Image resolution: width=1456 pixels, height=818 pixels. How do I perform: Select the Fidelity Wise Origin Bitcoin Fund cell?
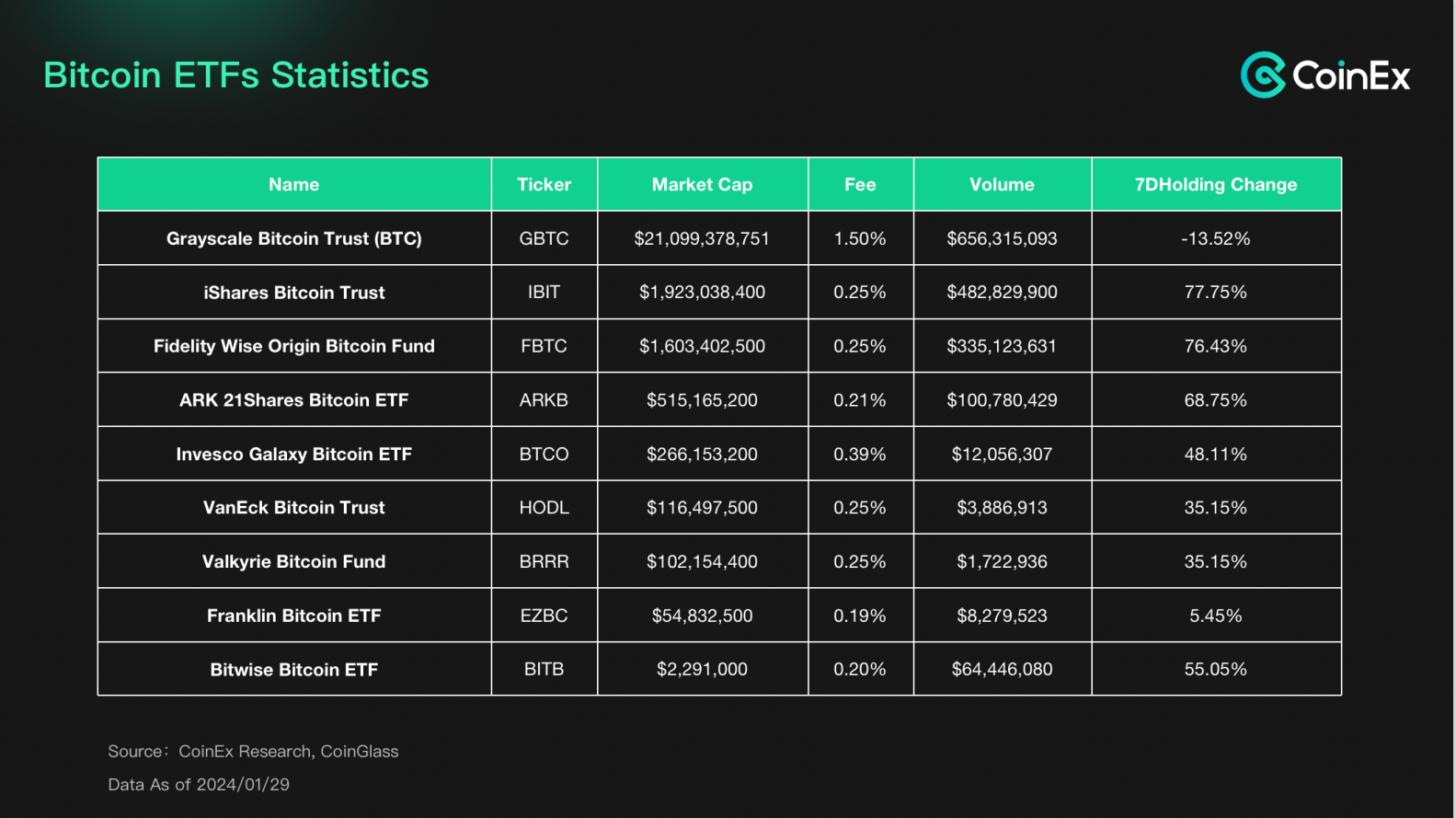click(x=294, y=346)
